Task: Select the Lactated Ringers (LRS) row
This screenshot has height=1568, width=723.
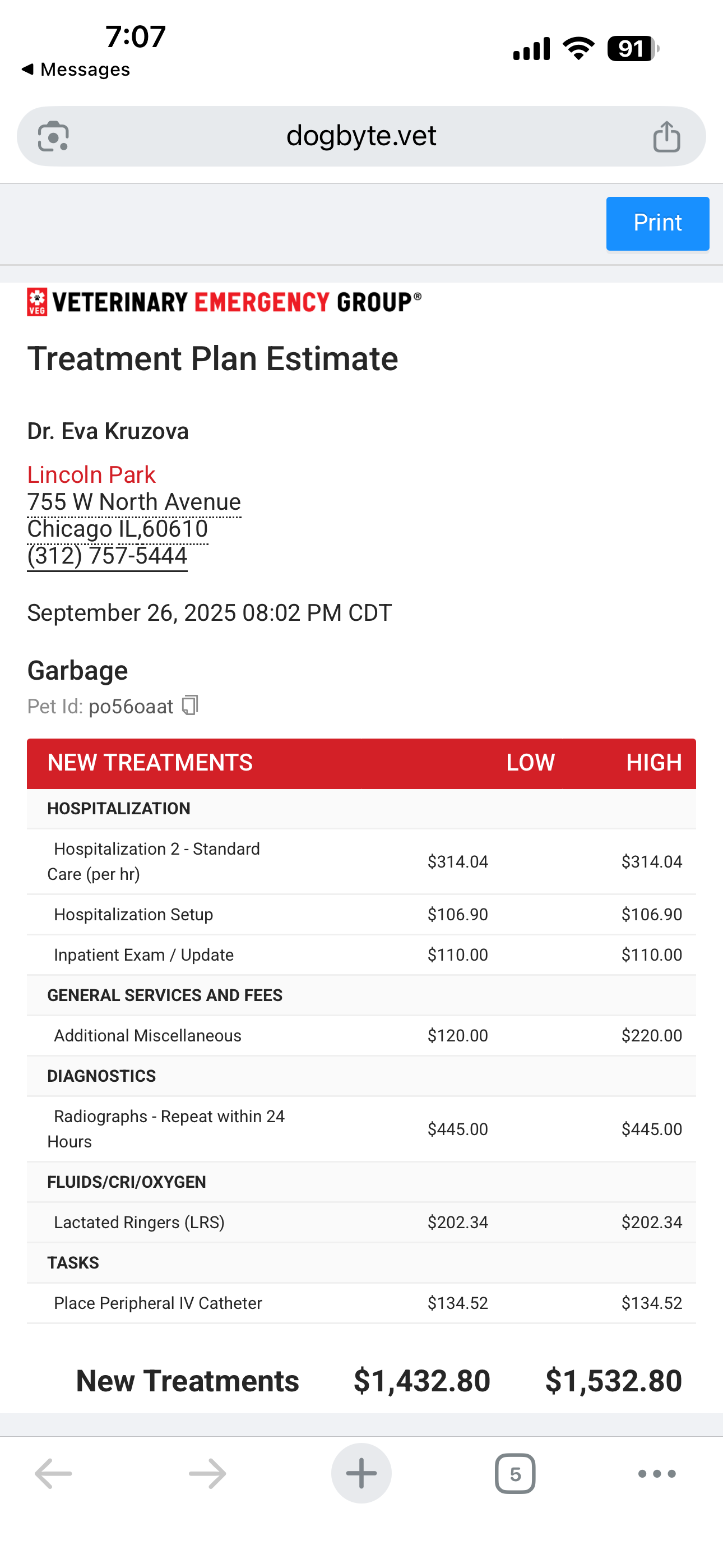Action: tap(361, 1222)
